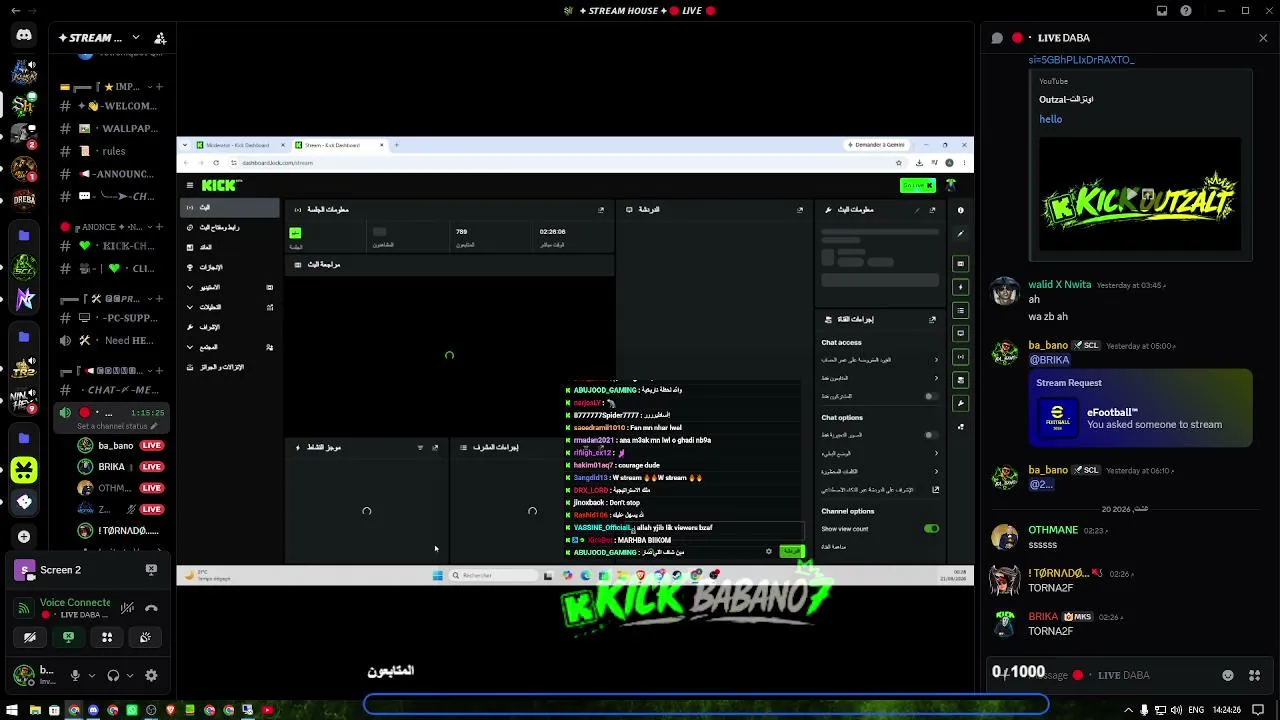The image size is (1280, 720).
Task: Open STREAM server header dropdown
Action: (x=135, y=38)
